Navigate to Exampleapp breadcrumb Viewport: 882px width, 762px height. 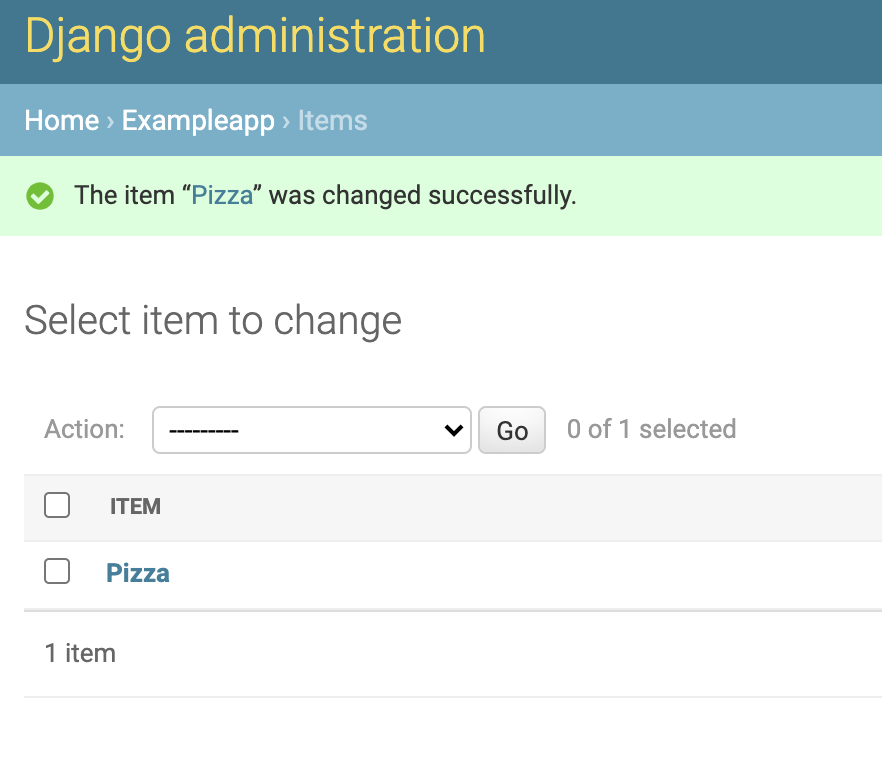click(198, 121)
